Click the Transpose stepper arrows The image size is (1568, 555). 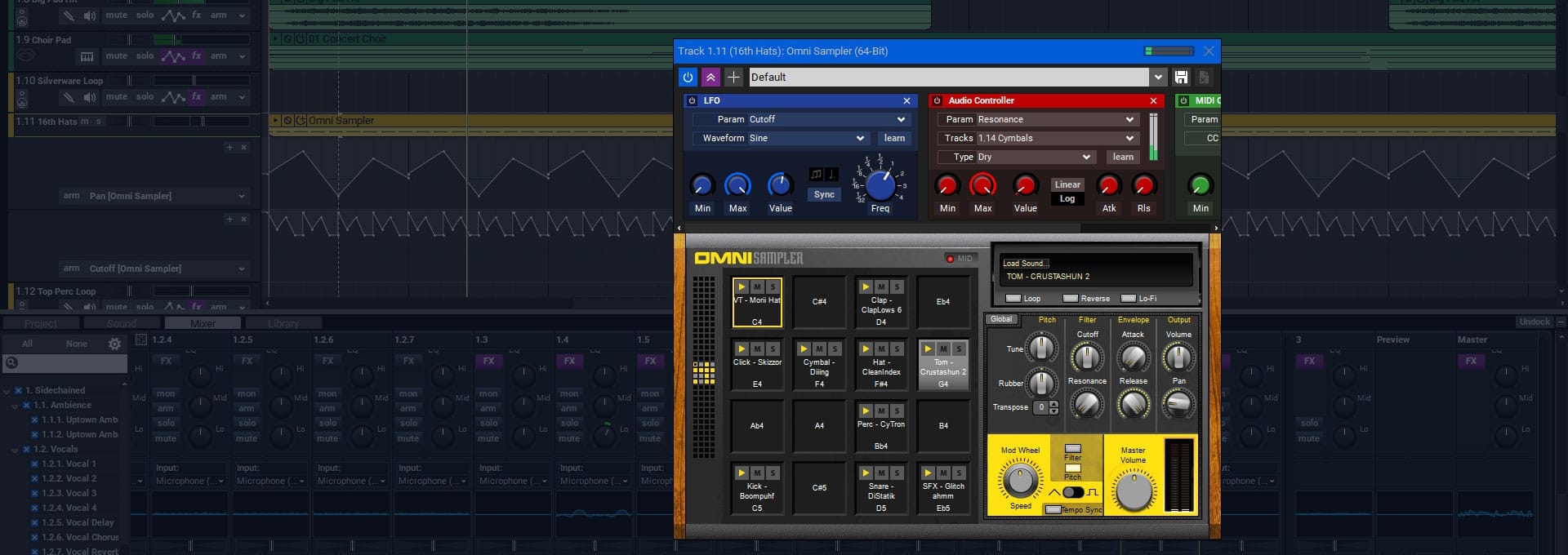(1053, 407)
